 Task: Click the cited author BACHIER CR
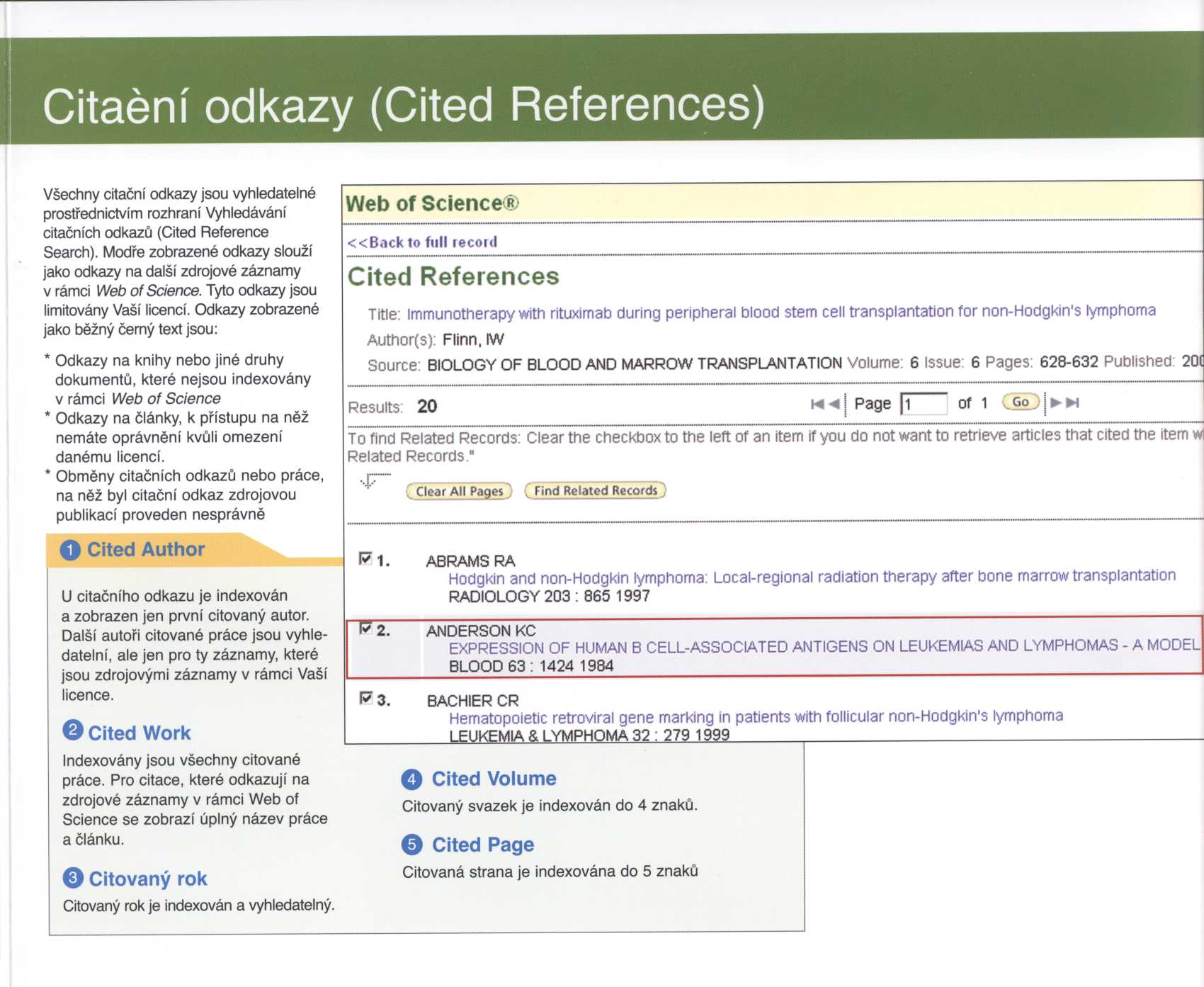pos(472,701)
